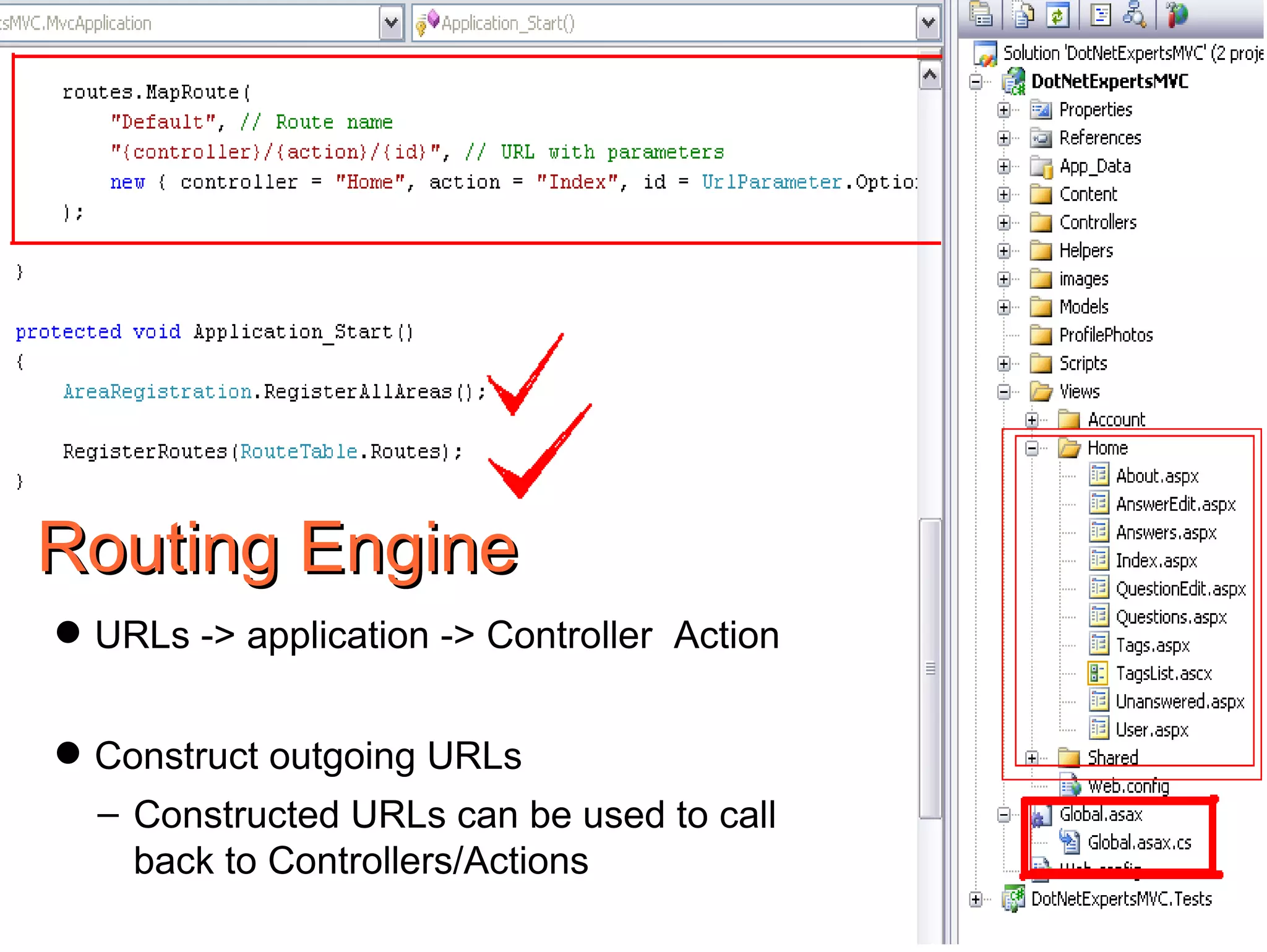Click the ASP.NET Configuration hammer-globe icon
The image size is (1267, 952).
click(1176, 15)
